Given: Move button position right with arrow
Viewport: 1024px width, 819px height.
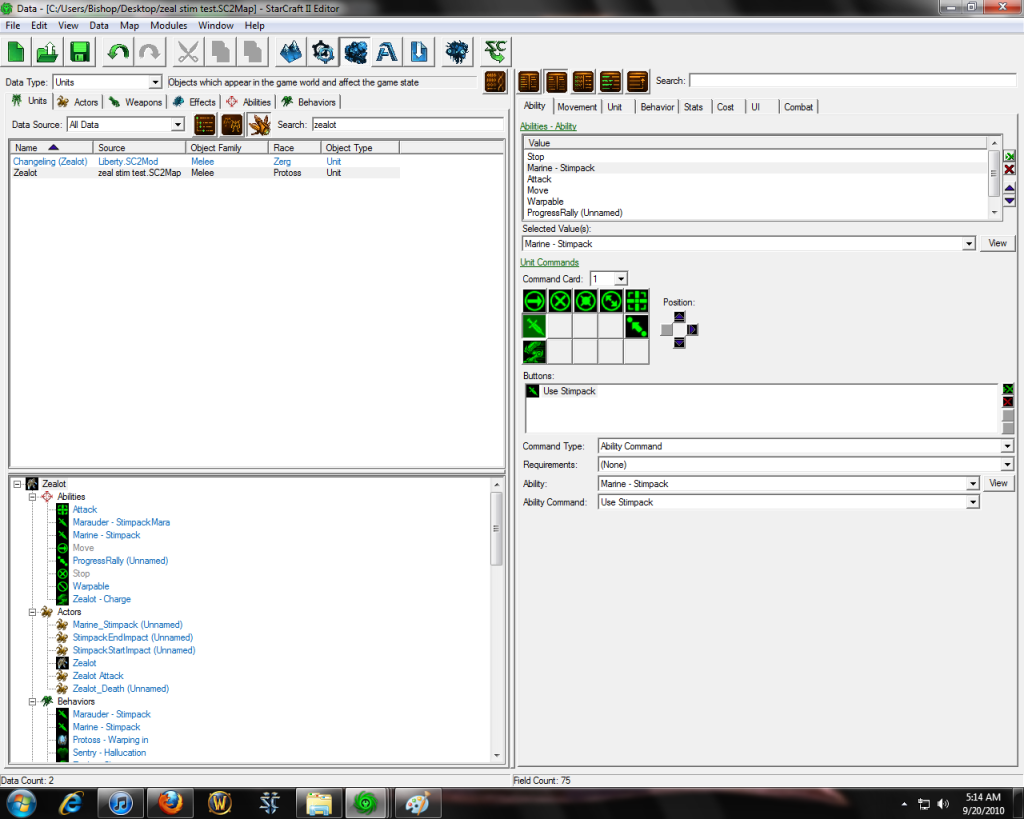Looking at the screenshot, I should point(692,330).
